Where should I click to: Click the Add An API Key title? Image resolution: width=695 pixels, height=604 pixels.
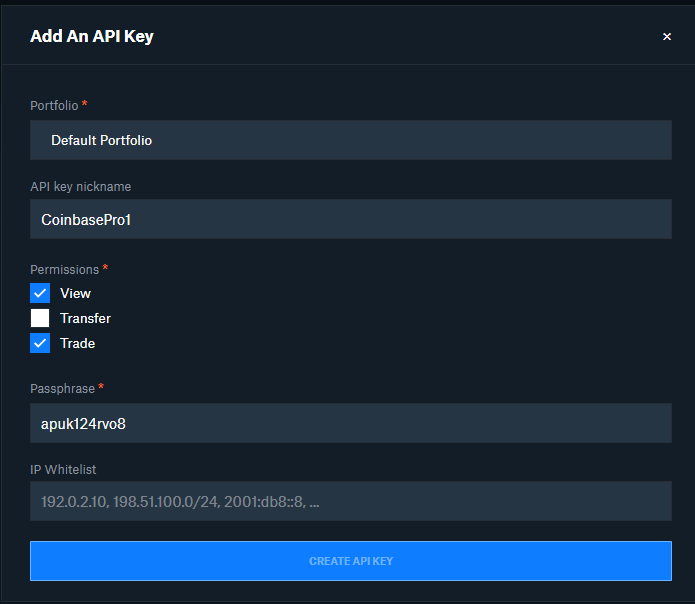tap(92, 36)
